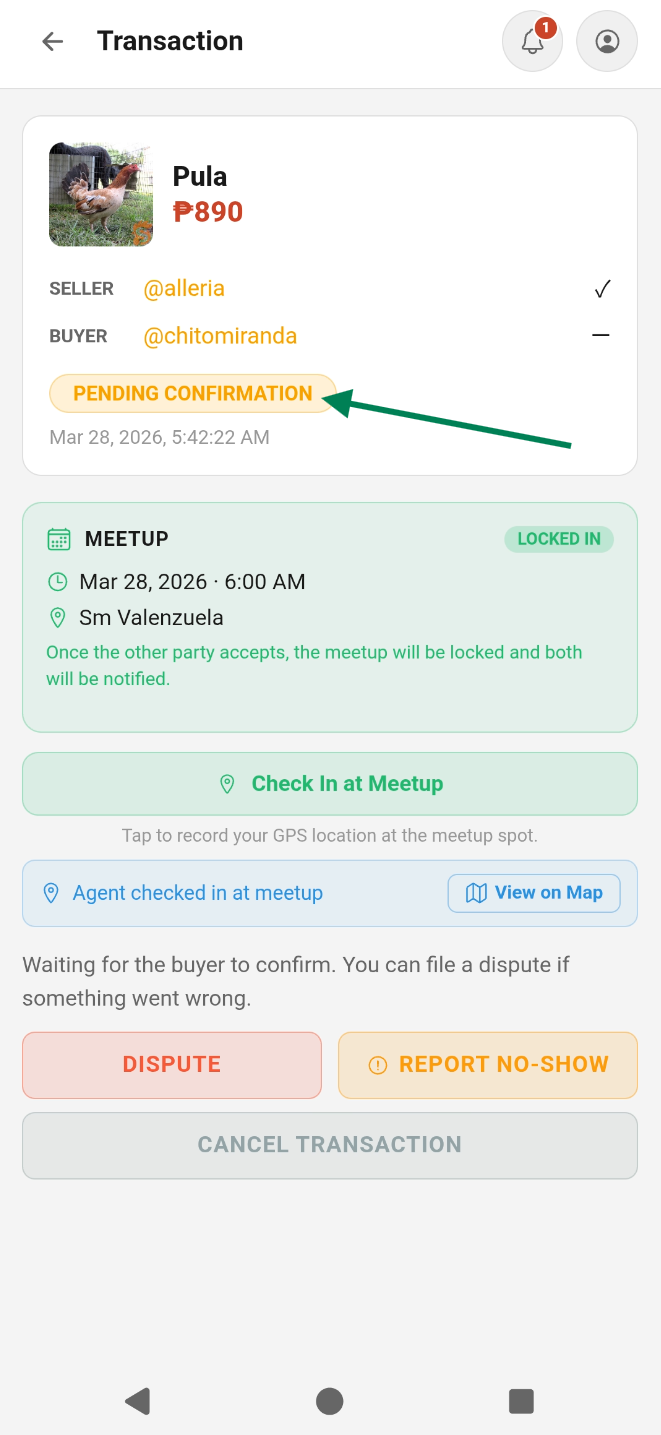The width and height of the screenshot is (661, 1435).
Task: Open the Pula chicken listing thumbnail
Action: pos(101,194)
